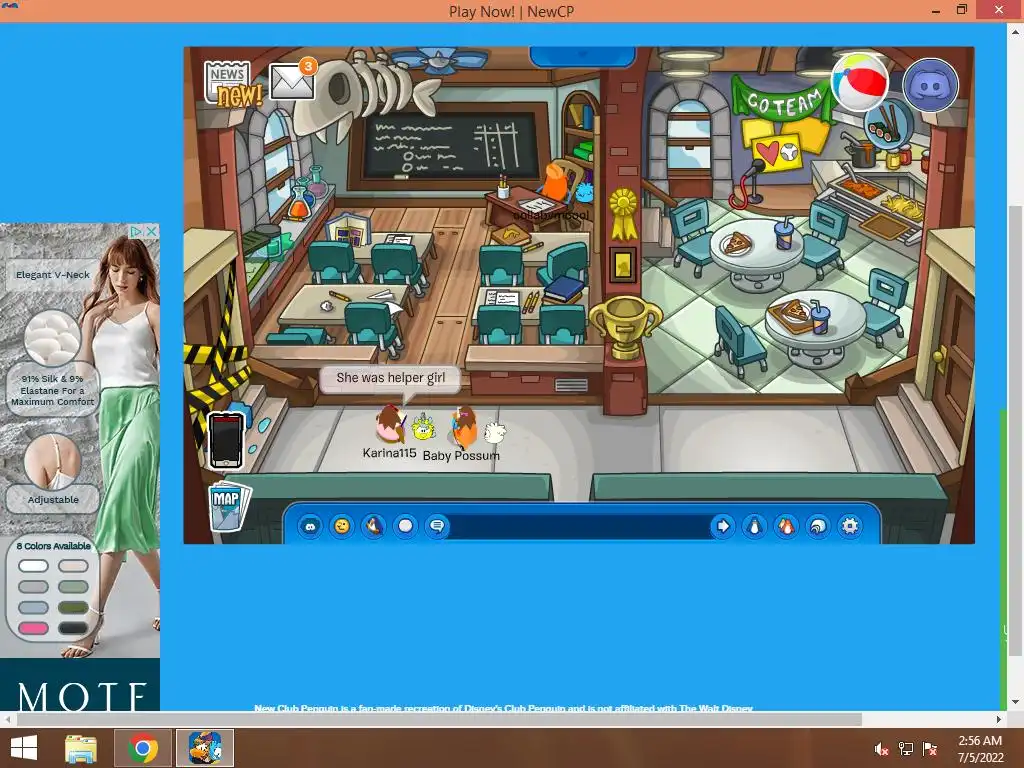
Task: Click the vertical scrollbar thumb
Action: click(x=1014, y=431)
